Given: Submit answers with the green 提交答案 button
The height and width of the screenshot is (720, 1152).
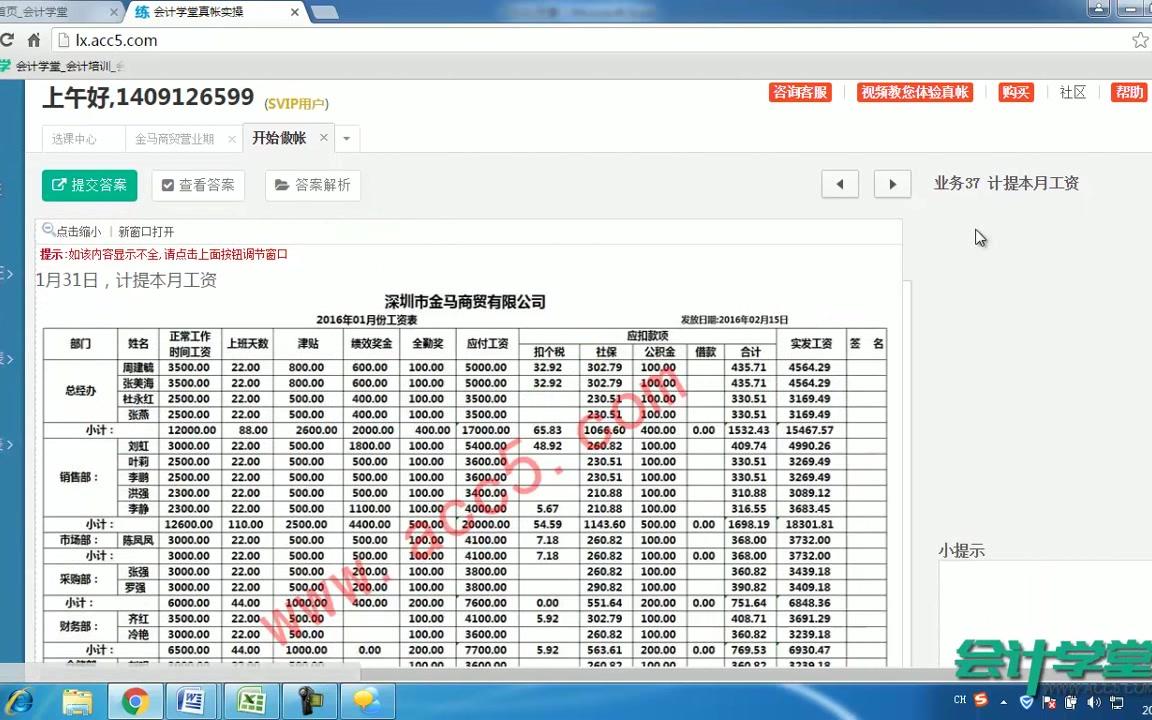Looking at the screenshot, I should 89,185.
